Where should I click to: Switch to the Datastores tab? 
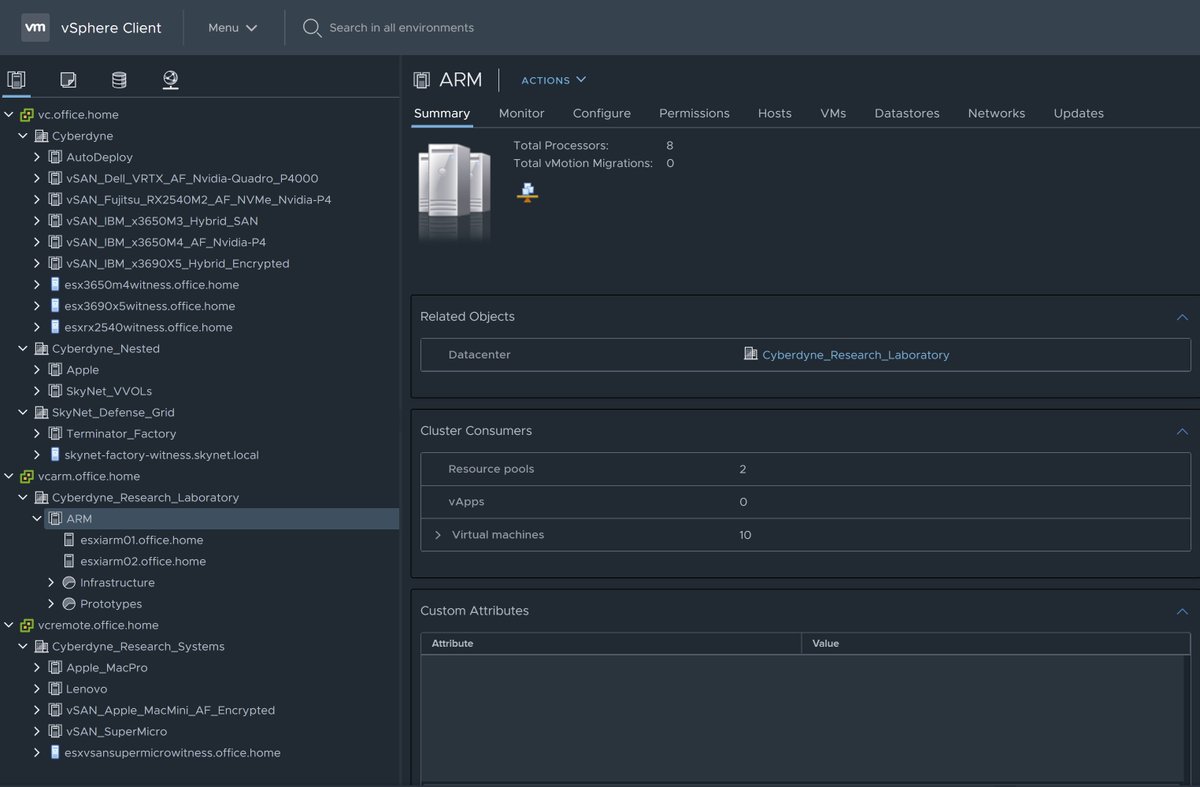pyautogui.click(x=907, y=113)
